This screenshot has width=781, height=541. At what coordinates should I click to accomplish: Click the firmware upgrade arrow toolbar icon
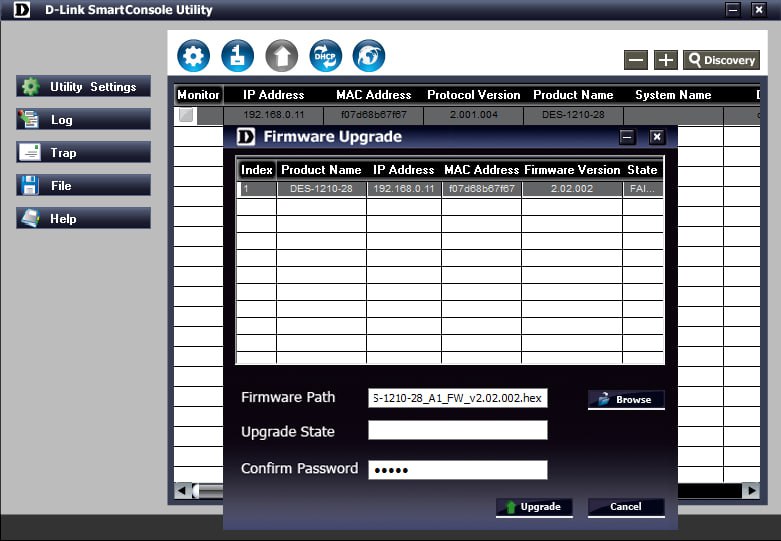[281, 56]
